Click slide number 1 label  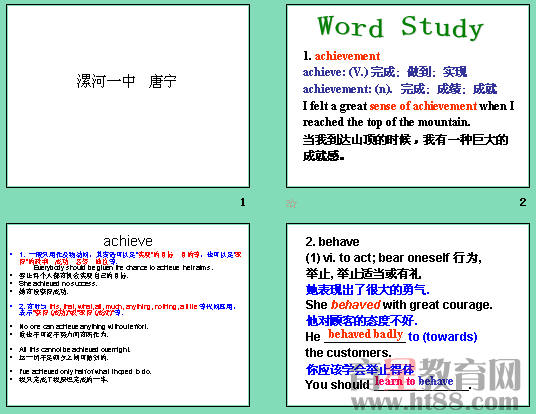click(243, 202)
